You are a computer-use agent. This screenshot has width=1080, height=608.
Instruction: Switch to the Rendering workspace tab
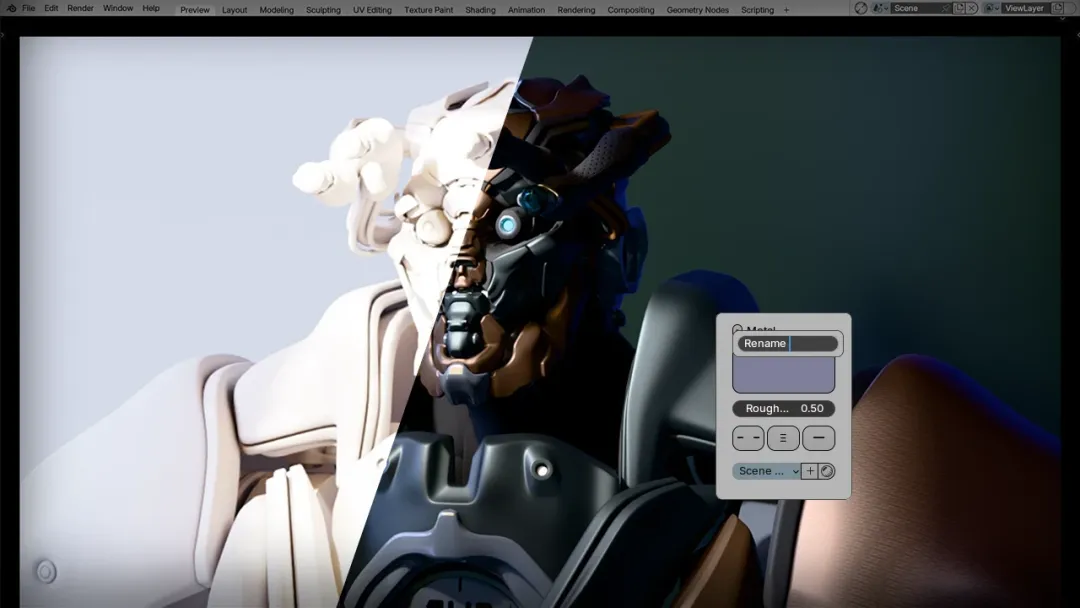576,10
